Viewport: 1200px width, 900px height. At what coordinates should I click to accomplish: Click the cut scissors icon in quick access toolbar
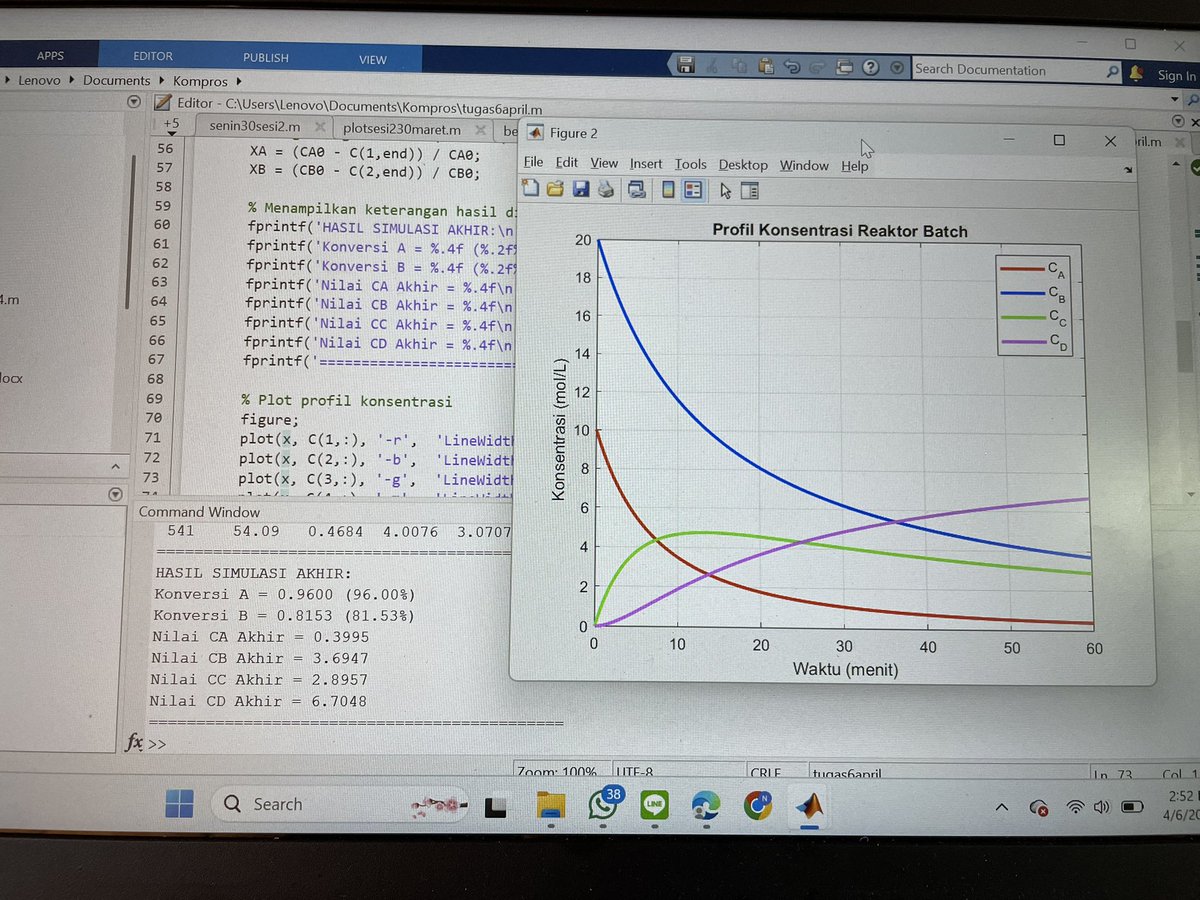pos(713,67)
